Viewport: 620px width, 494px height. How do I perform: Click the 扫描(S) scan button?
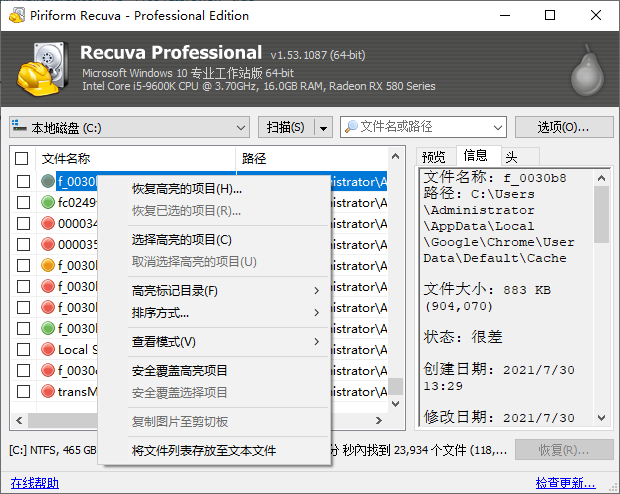(285, 127)
